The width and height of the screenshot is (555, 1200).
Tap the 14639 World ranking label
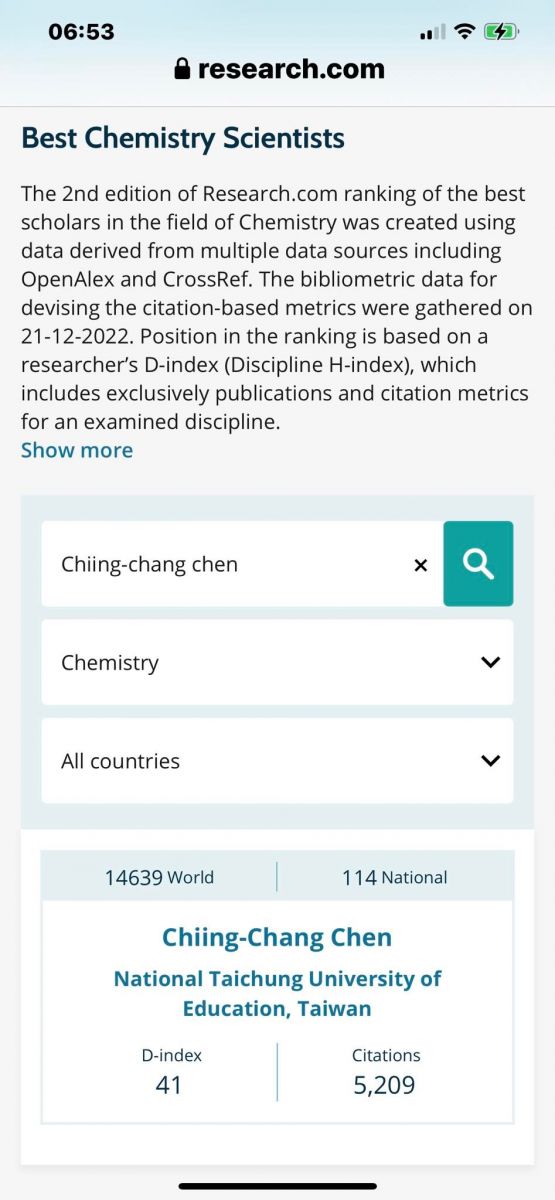pos(159,877)
